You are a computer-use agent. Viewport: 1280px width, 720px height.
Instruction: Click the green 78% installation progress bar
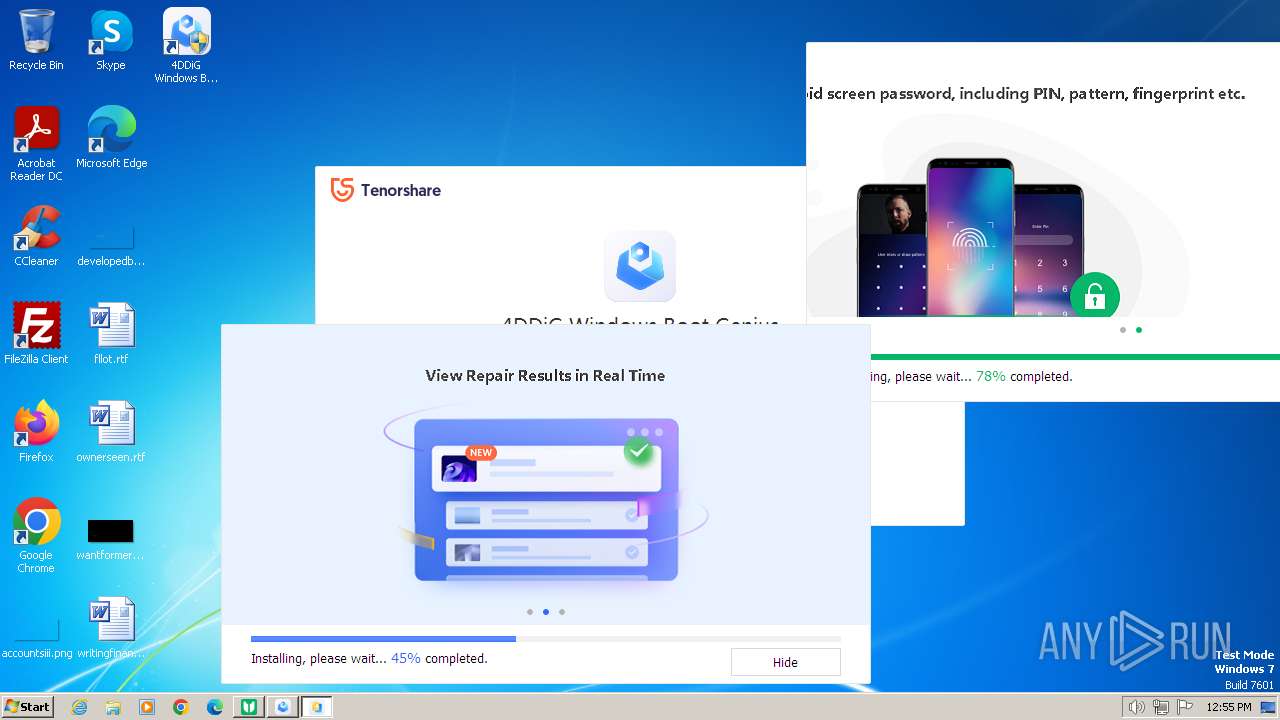tap(1075, 356)
